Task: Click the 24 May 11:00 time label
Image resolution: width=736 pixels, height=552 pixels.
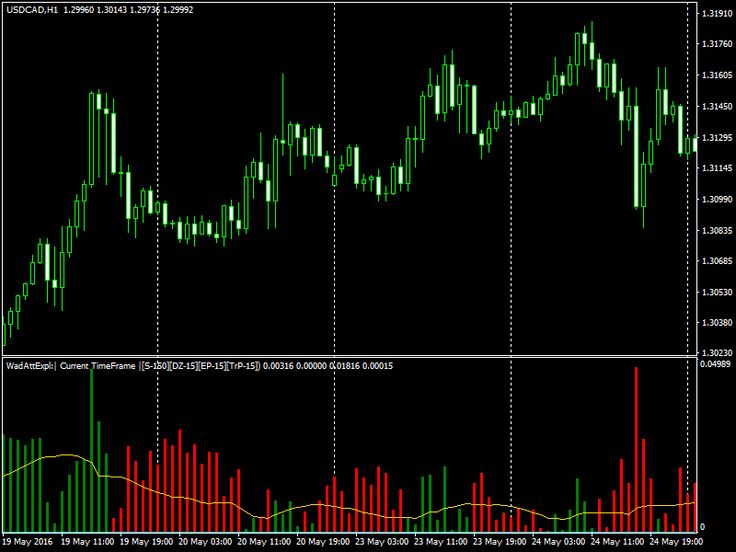Action: 618,542
